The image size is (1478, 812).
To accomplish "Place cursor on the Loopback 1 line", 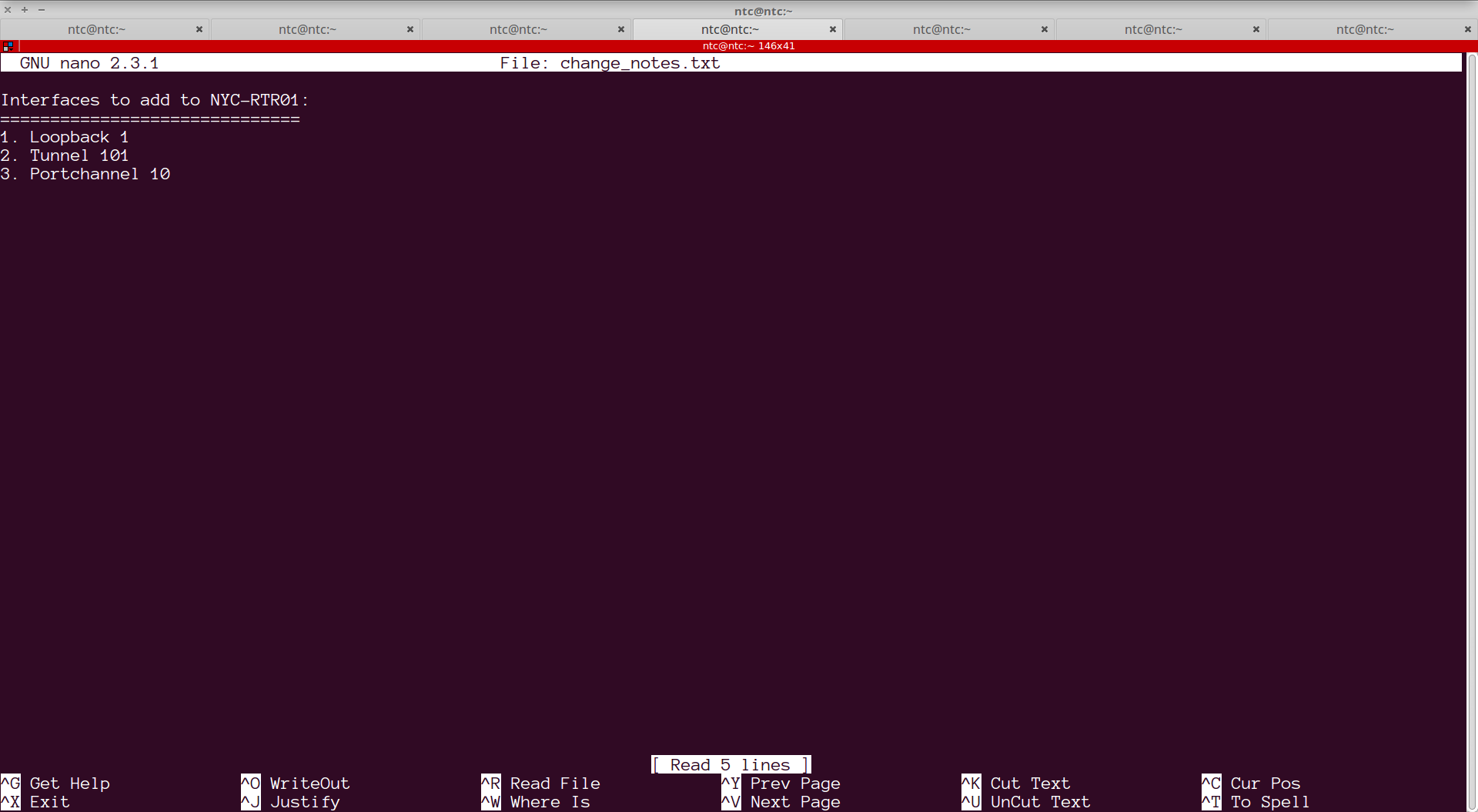I will click(79, 137).
